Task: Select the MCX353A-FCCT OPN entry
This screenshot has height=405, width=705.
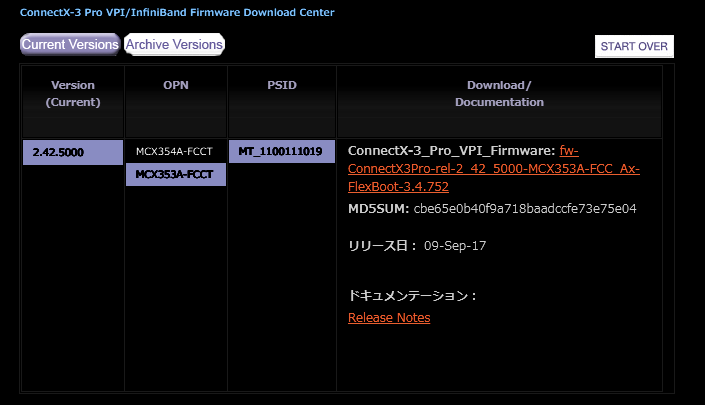Action: pos(176,175)
